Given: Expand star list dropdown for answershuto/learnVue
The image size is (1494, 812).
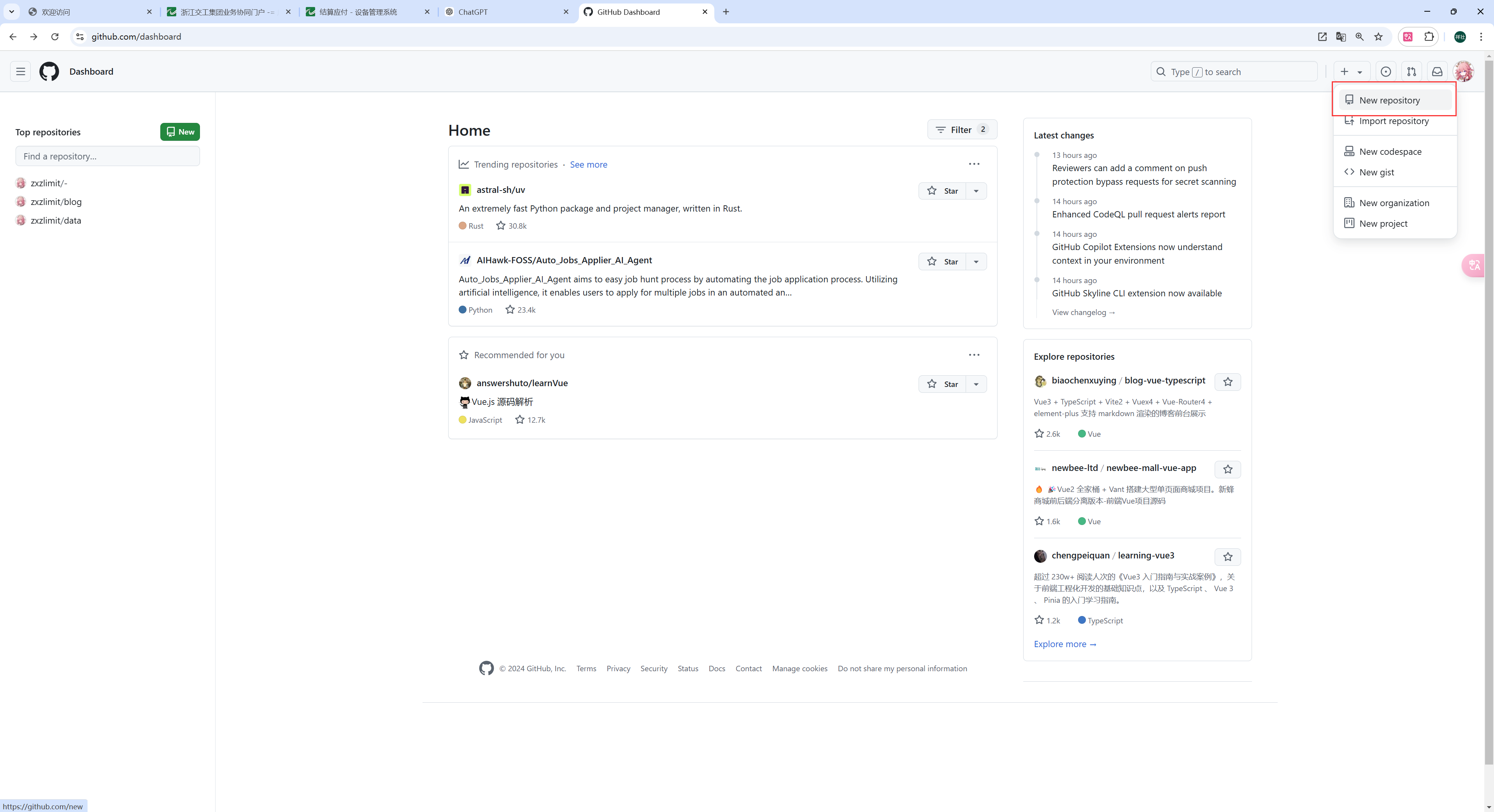Looking at the screenshot, I should [976, 384].
